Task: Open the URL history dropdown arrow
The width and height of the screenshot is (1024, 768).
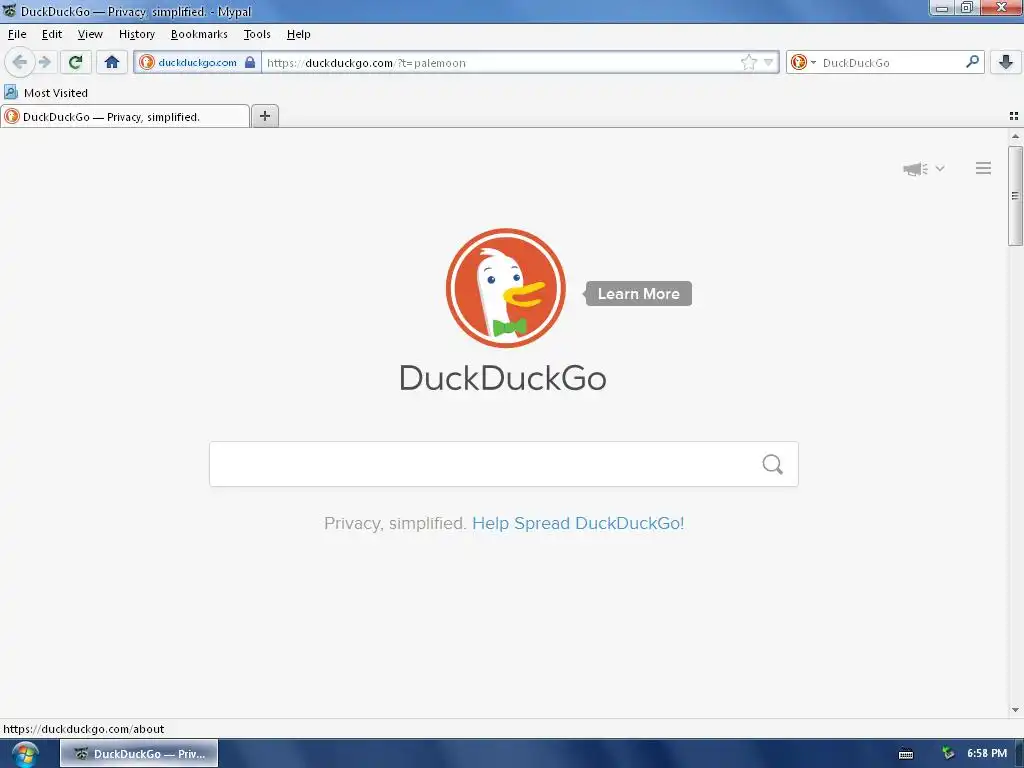Action: coord(769,63)
